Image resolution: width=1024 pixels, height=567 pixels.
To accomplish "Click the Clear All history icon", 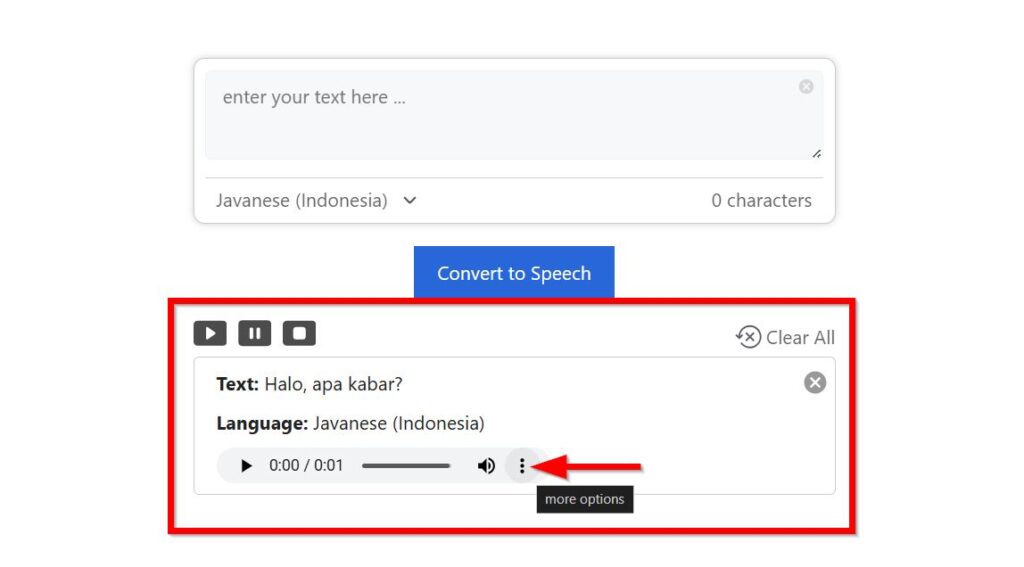I will click(748, 337).
